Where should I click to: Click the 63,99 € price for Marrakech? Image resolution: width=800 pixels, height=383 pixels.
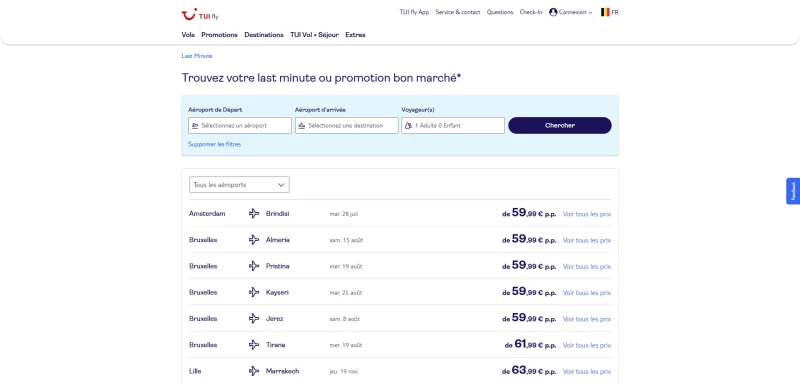[529, 371]
